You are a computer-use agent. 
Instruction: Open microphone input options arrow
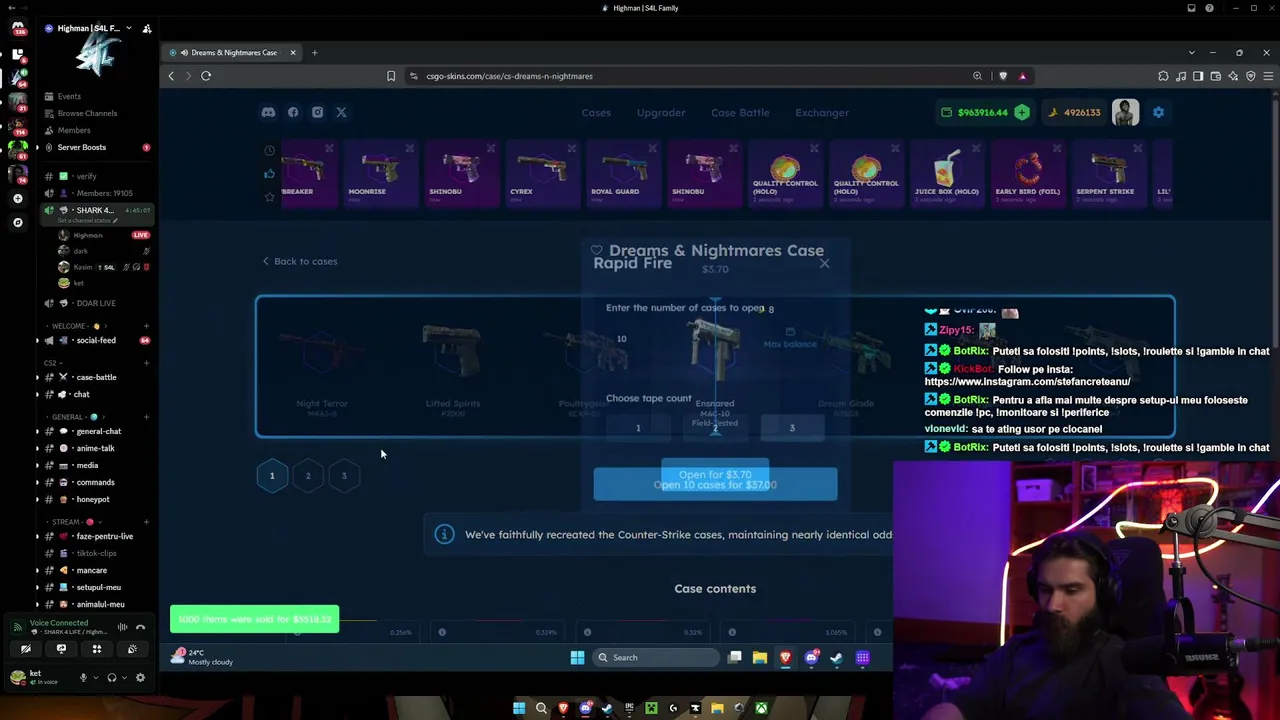(x=96, y=677)
